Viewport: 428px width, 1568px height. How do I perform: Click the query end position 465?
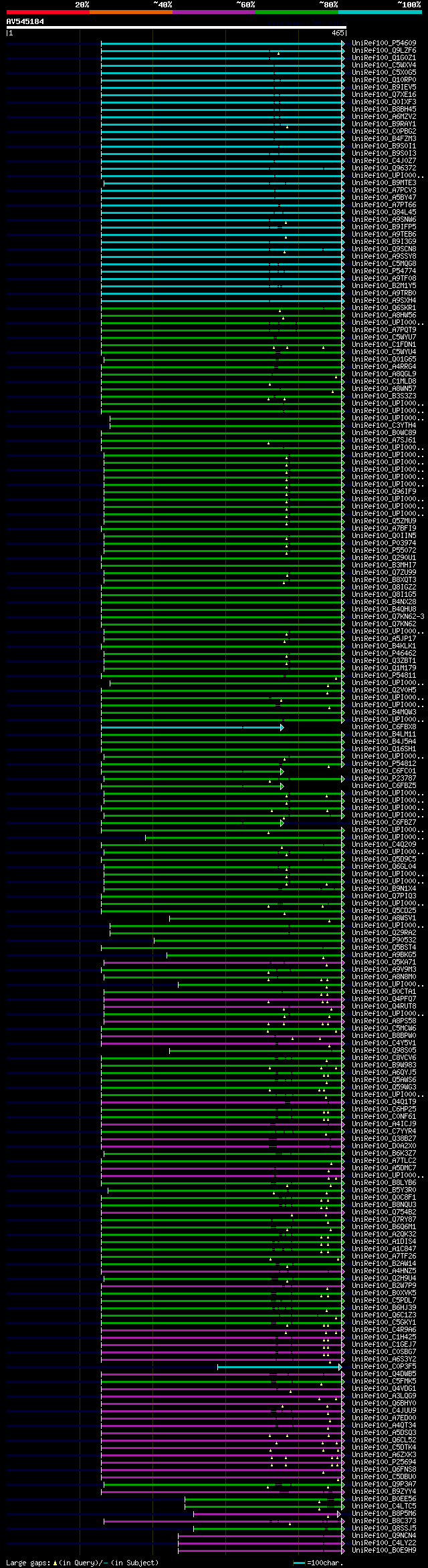pyautogui.click(x=338, y=33)
